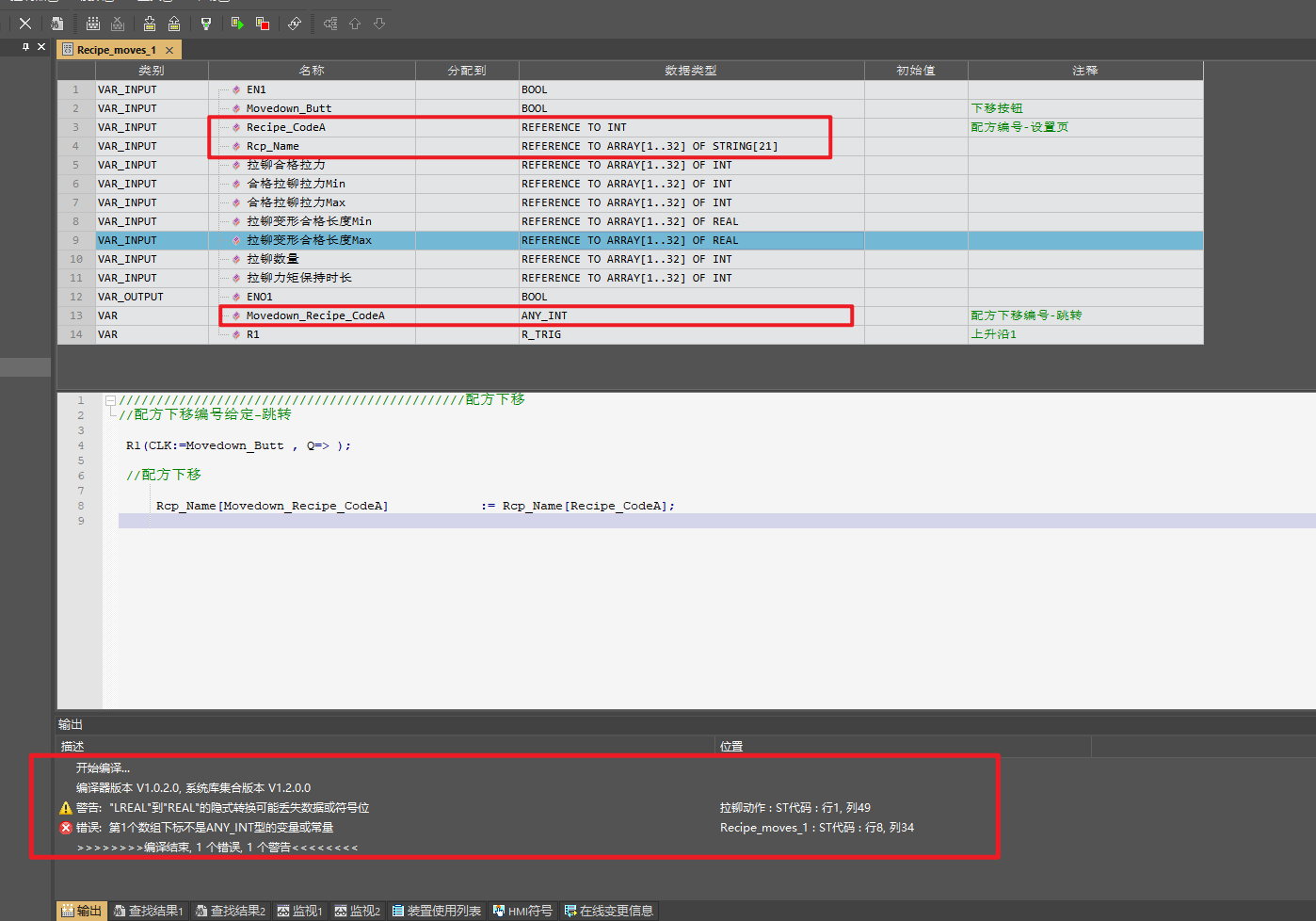Click the upload-from-device toolbar icon
1316x921 pixels.
(174, 24)
